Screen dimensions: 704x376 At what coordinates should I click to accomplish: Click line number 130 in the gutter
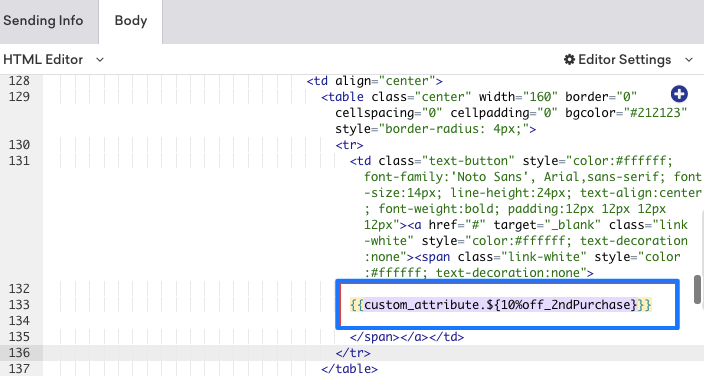click(x=19, y=145)
